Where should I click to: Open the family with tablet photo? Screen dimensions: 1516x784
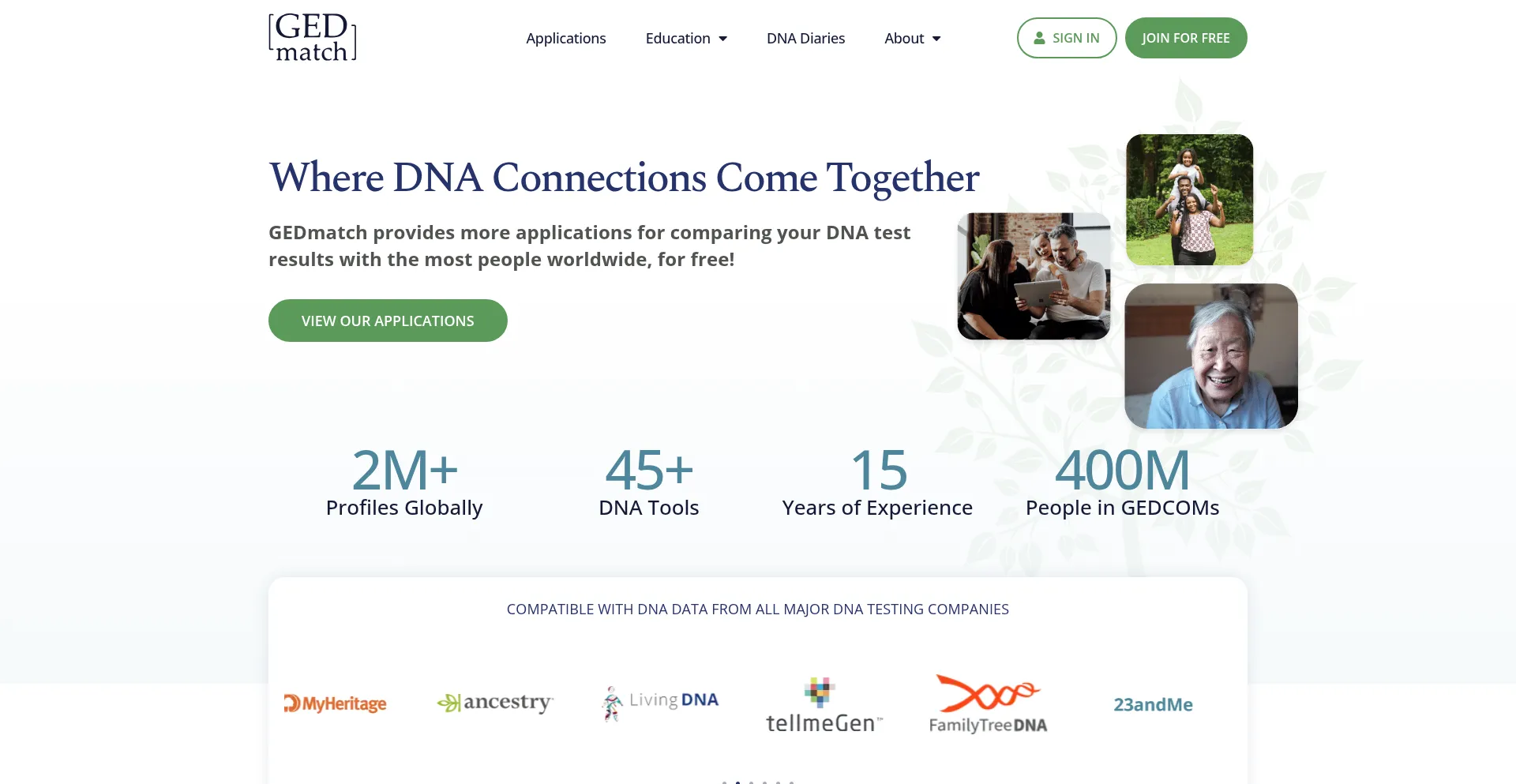pos(1034,276)
